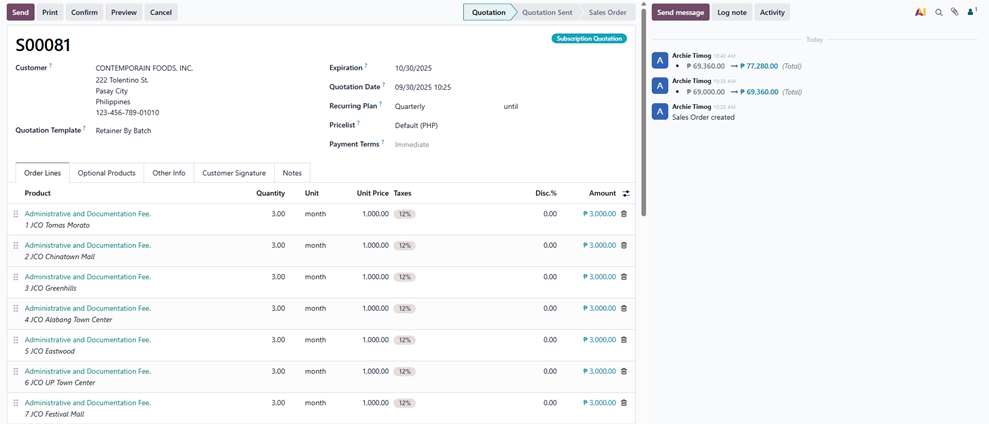This screenshot has height=424, width=989.
Task: Click trash icon for 4 JCO Alabang line
Action: coord(624,308)
